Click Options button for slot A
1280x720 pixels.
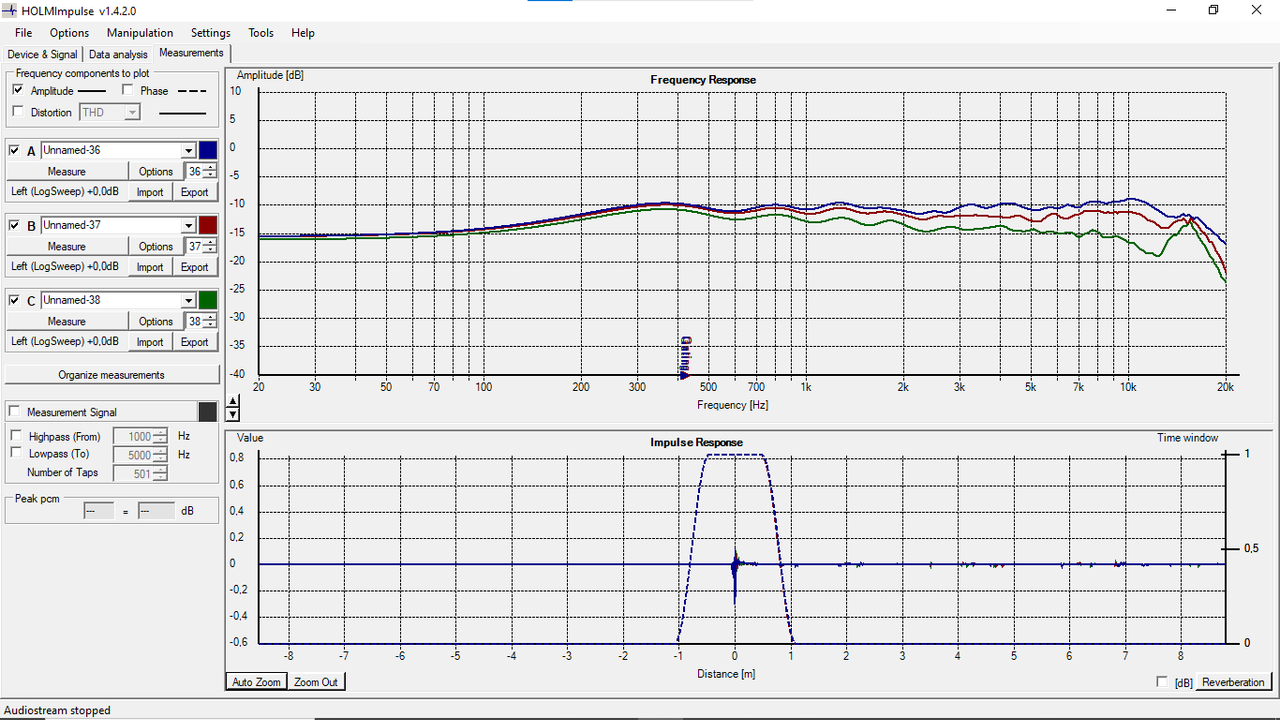156,171
